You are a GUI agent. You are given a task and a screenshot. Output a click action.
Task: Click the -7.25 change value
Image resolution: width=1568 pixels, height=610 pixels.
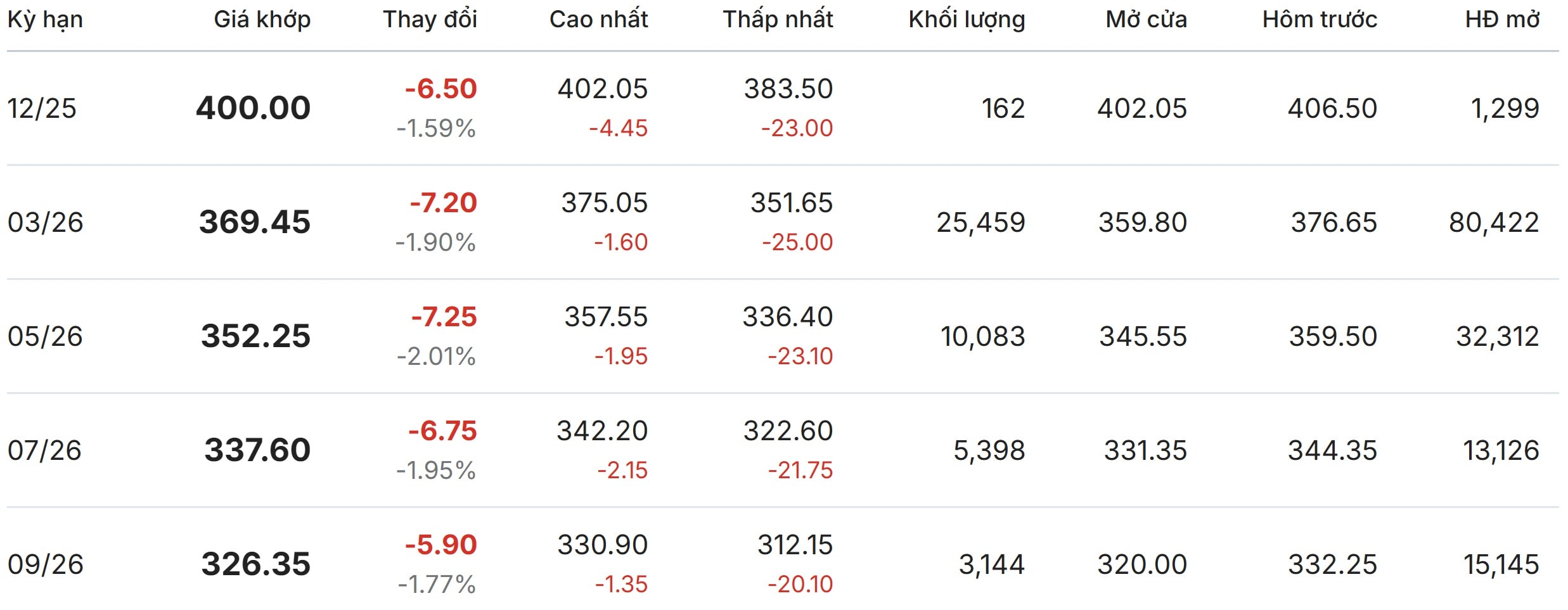tap(444, 317)
